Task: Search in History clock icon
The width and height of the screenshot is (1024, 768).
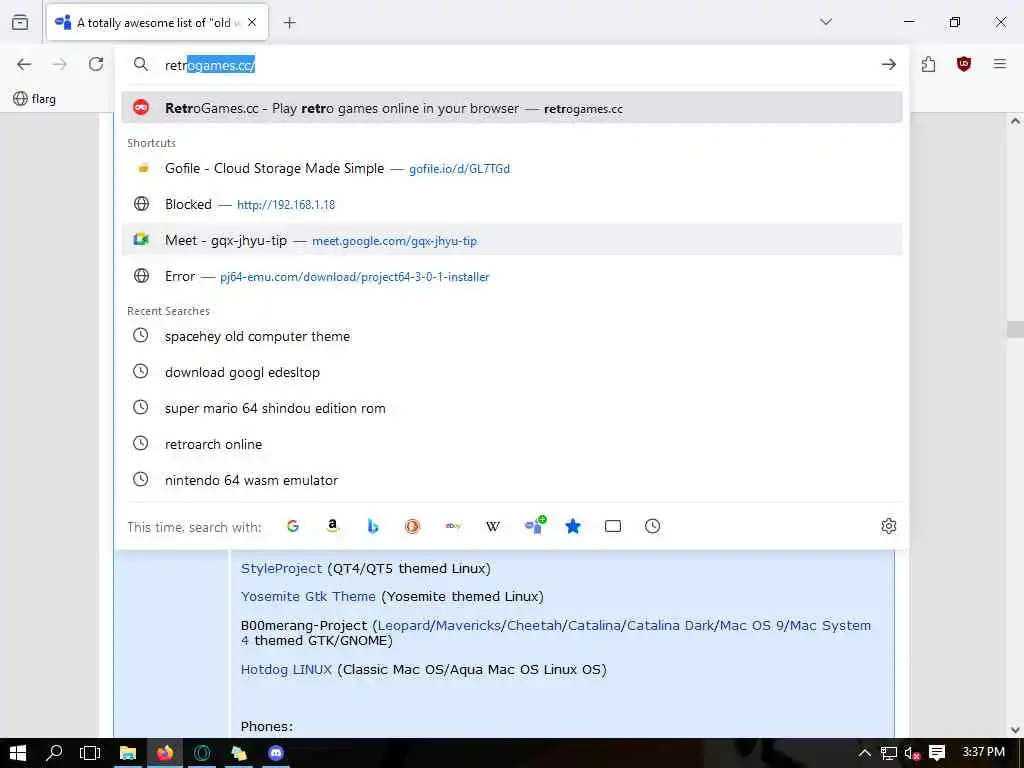Action: (x=652, y=526)
